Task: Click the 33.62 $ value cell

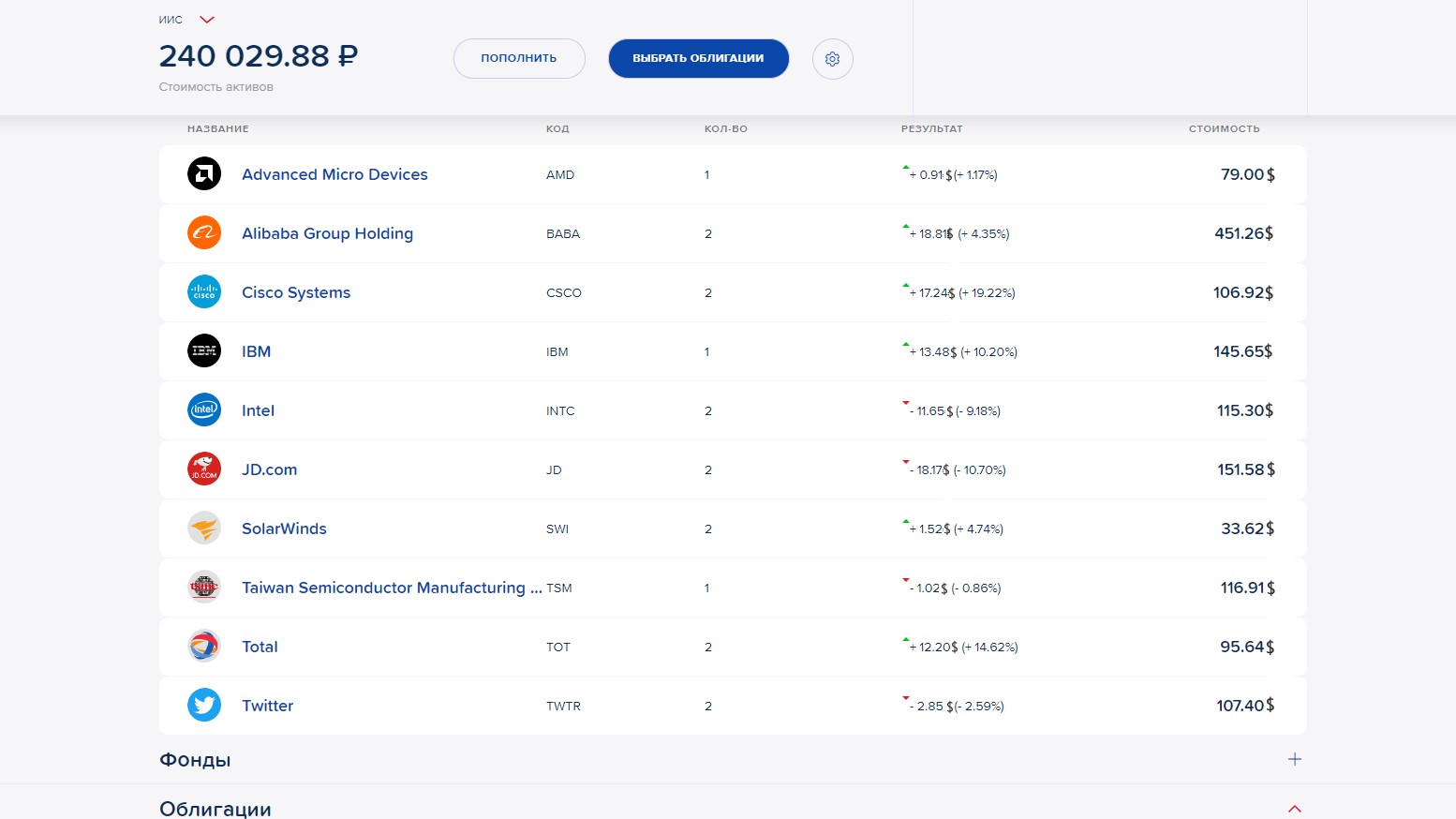Action: pyautogui.click(x=1248, y=529)
